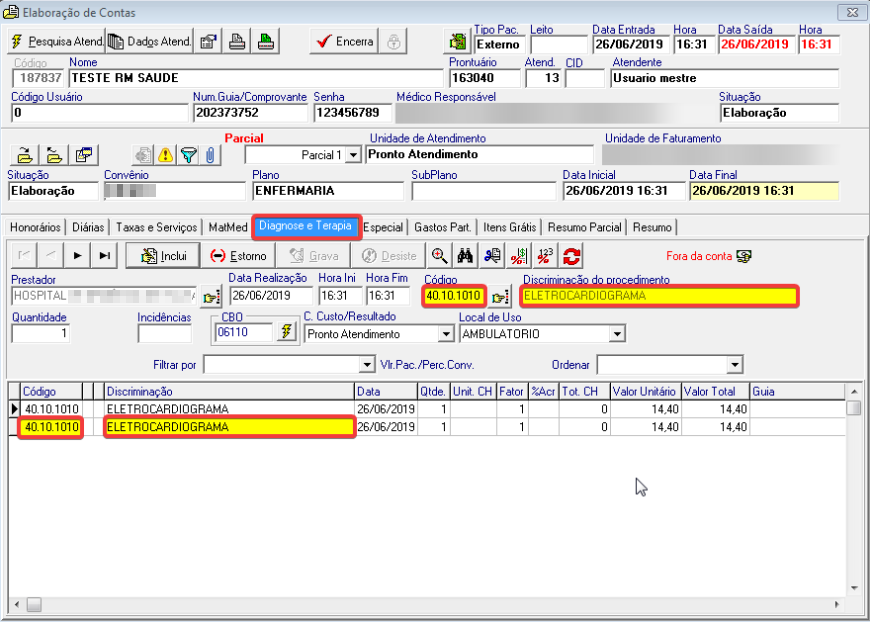
Task: Switch to the Resumo Parcial tab
Action: coord(584,227)
